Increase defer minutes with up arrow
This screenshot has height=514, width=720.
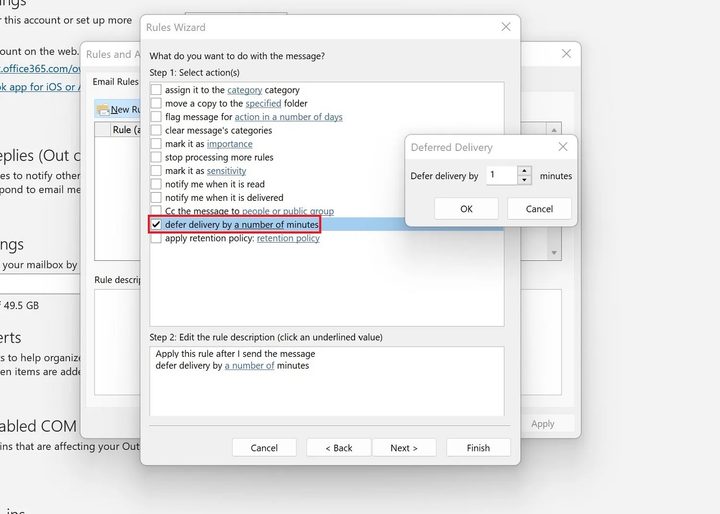coord(525,171)
